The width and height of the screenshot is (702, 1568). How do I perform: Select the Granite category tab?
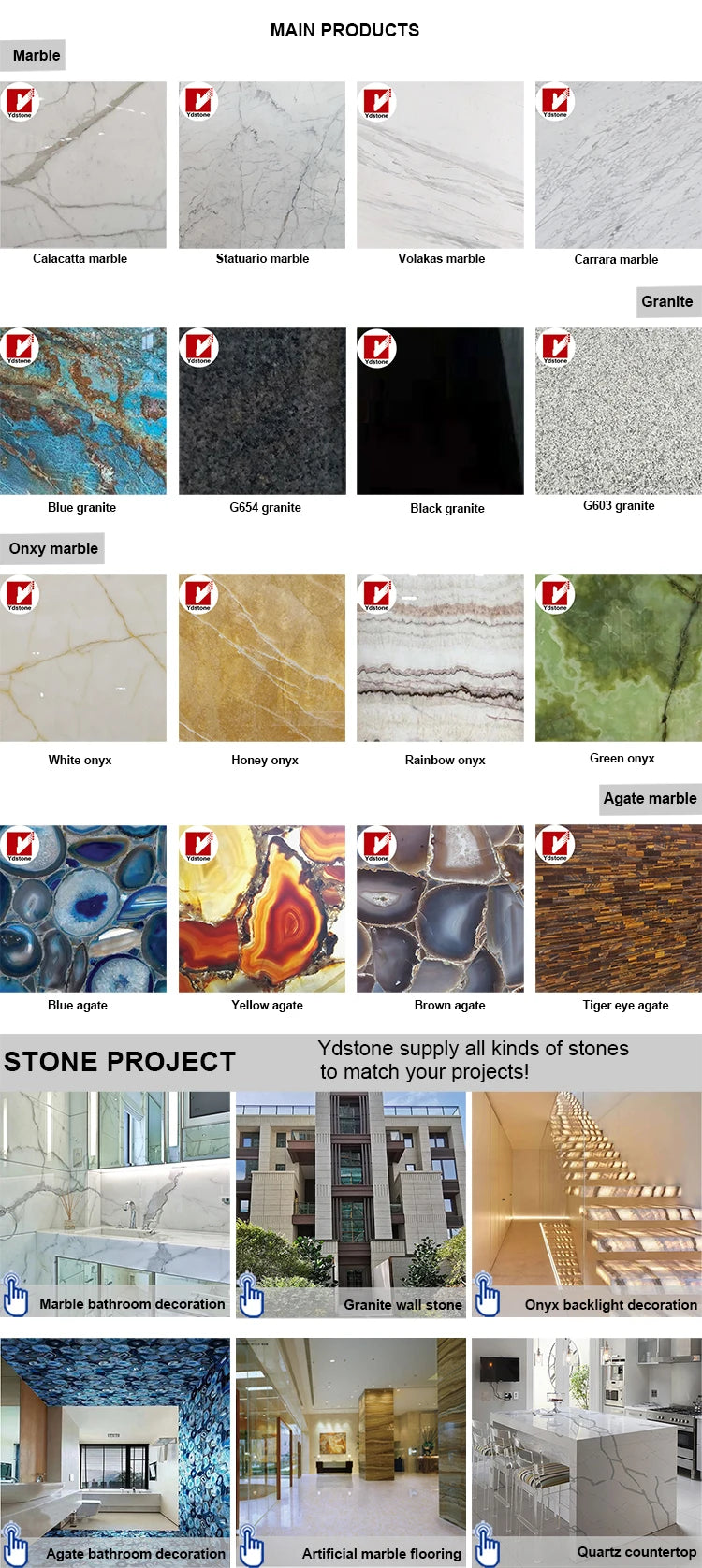tap(668, 301)
